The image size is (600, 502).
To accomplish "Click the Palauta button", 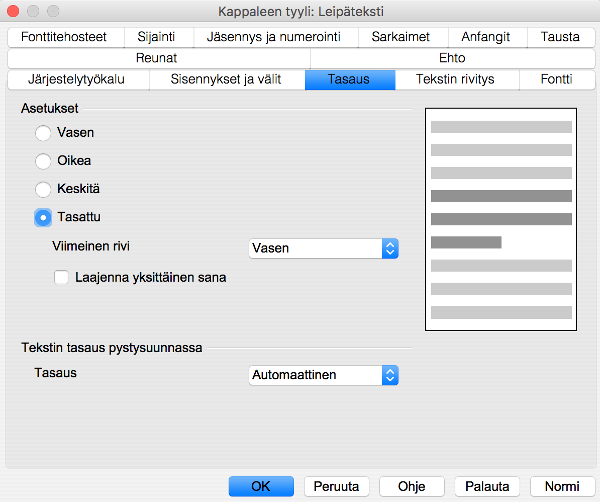I will coord(487,486).
